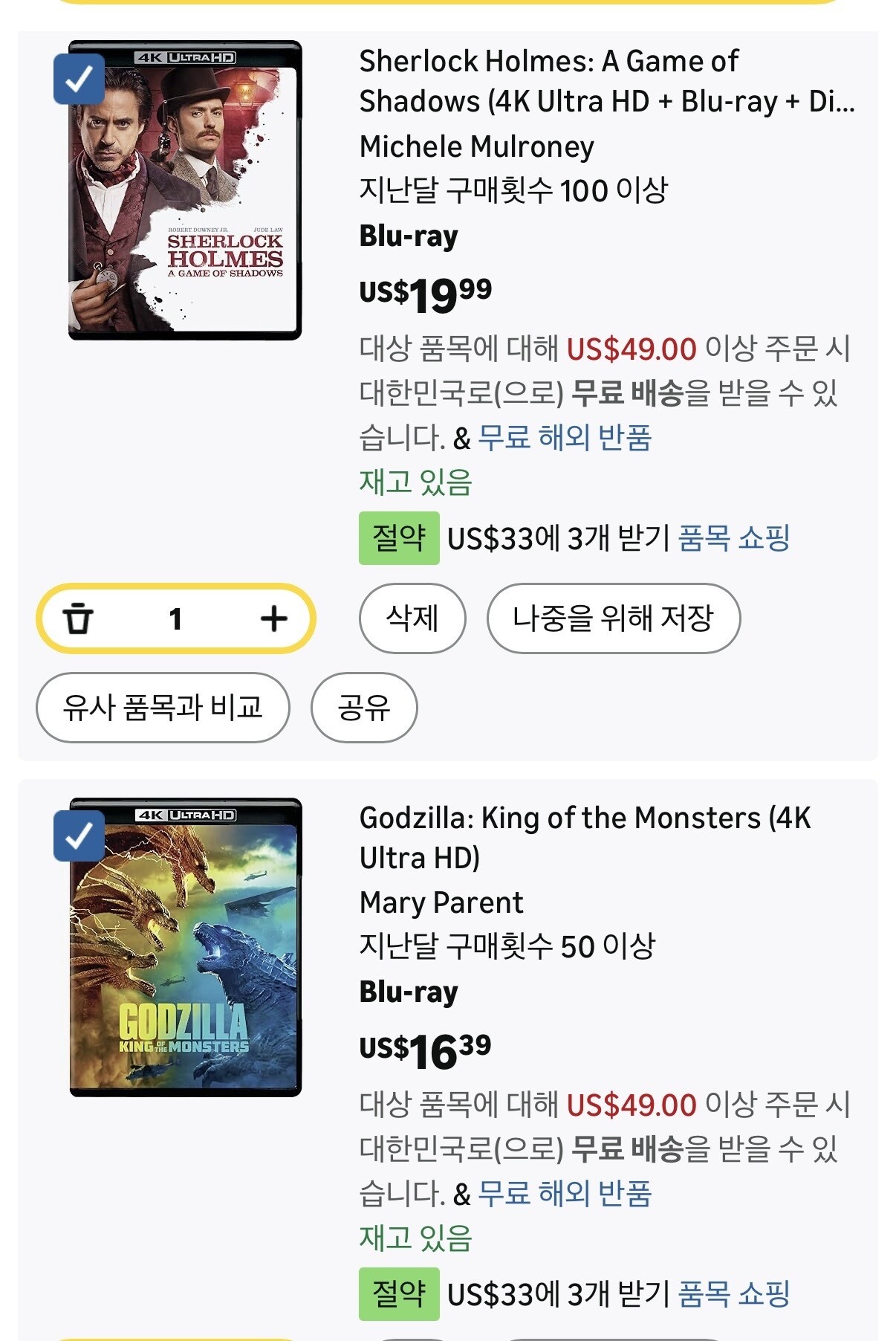This screenshot has width=896, height=1341.
Task: Open 무료 해외 반품 link under Godzilla
Action: pyautogui.click(x=565, y=1194)
